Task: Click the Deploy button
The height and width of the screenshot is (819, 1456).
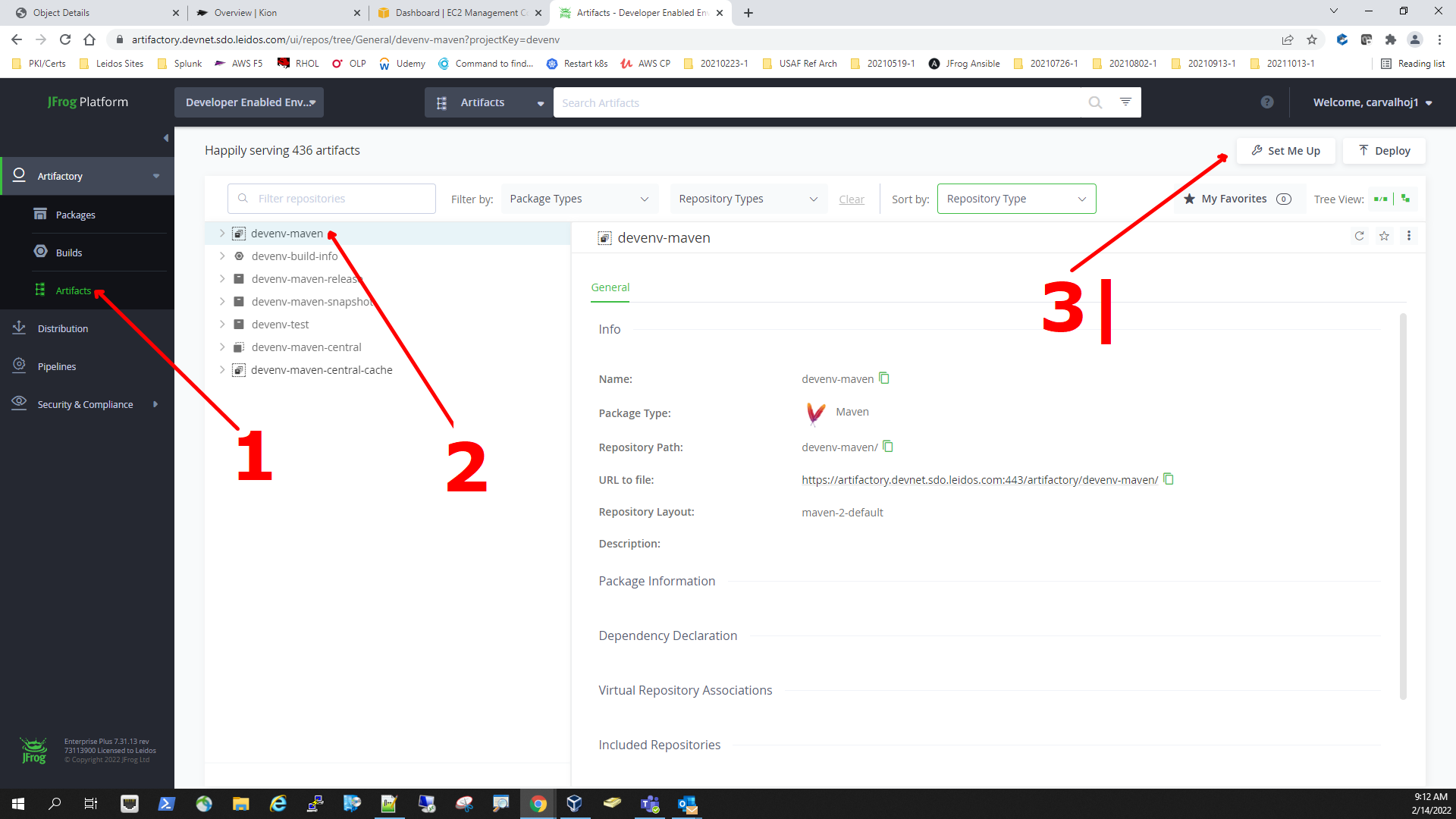Action: (1384, 150)
